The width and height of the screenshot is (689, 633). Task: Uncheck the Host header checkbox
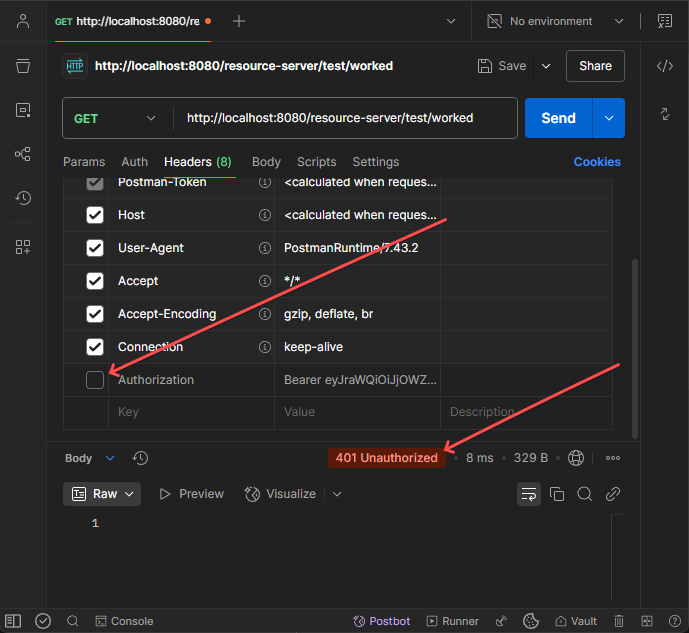[95, 215]
